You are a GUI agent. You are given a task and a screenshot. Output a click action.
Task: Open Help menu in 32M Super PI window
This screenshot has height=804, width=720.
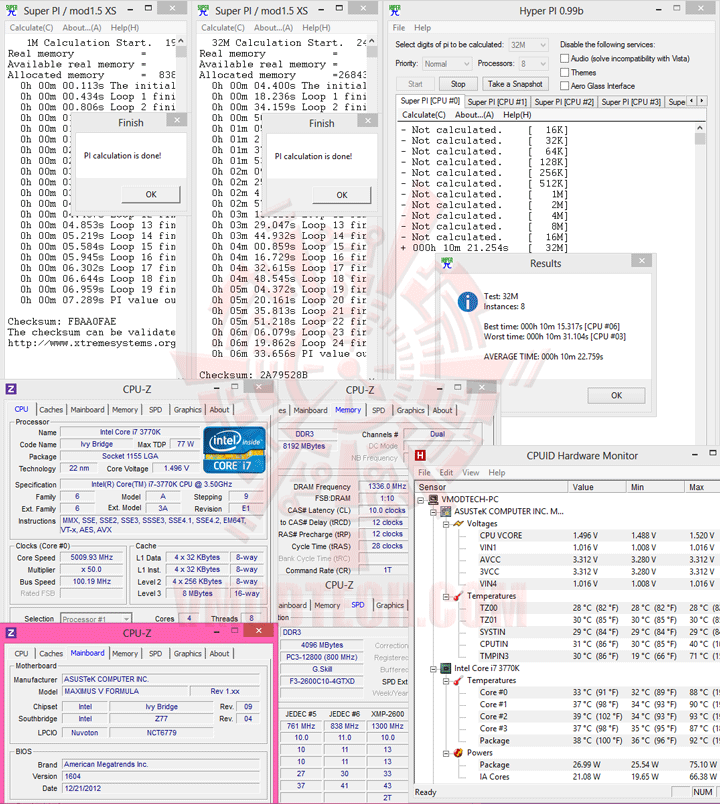coord(316,28)
